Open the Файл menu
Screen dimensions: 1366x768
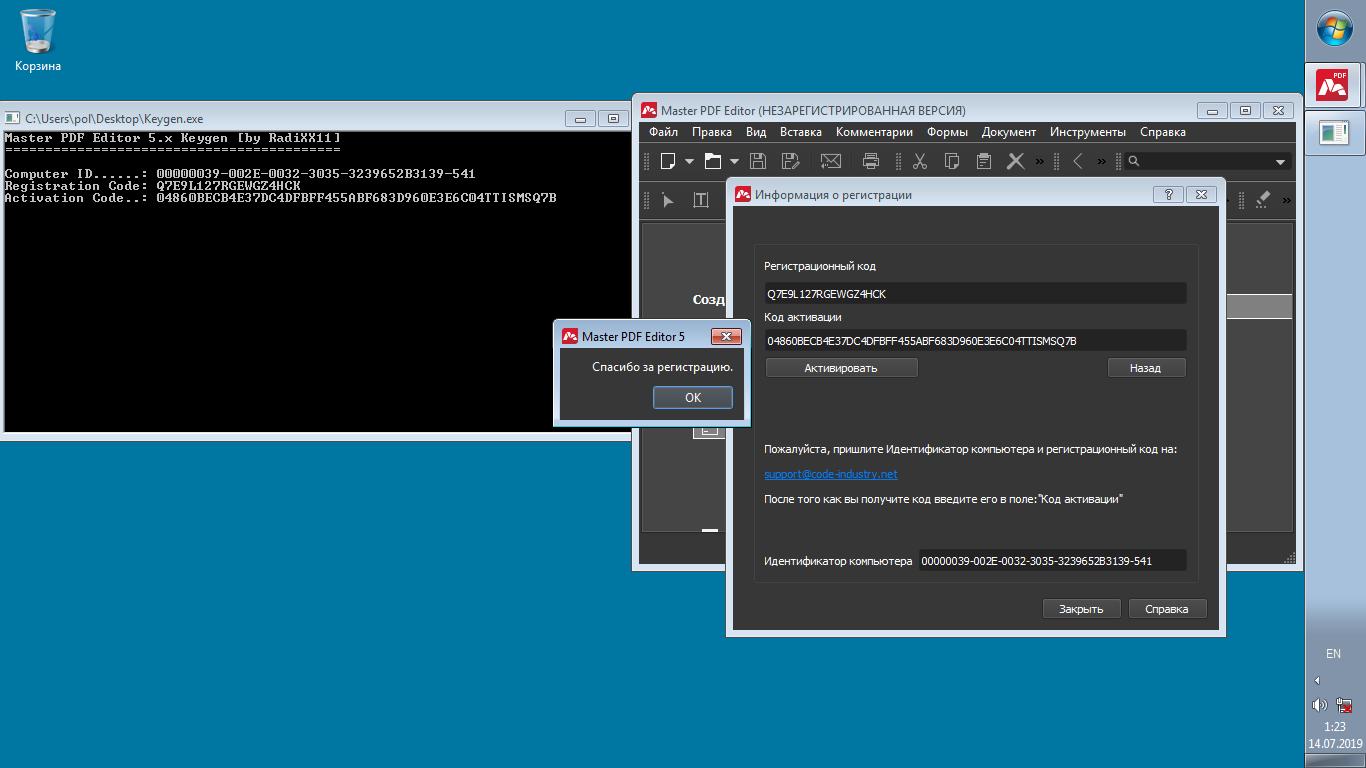point(663,132)
